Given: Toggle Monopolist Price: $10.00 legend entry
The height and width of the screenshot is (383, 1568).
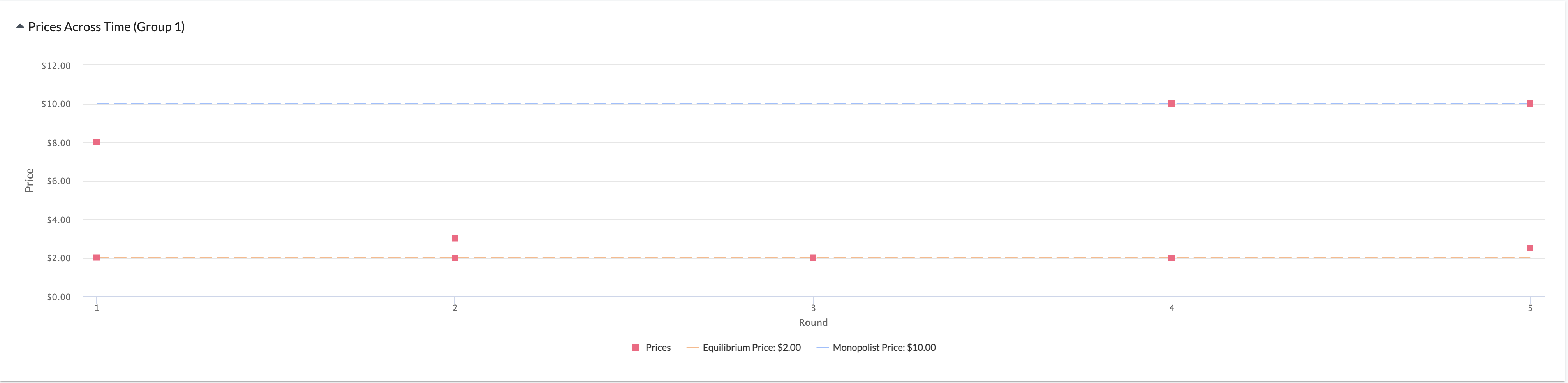Looking at the screenshot, I should point(876,348).
